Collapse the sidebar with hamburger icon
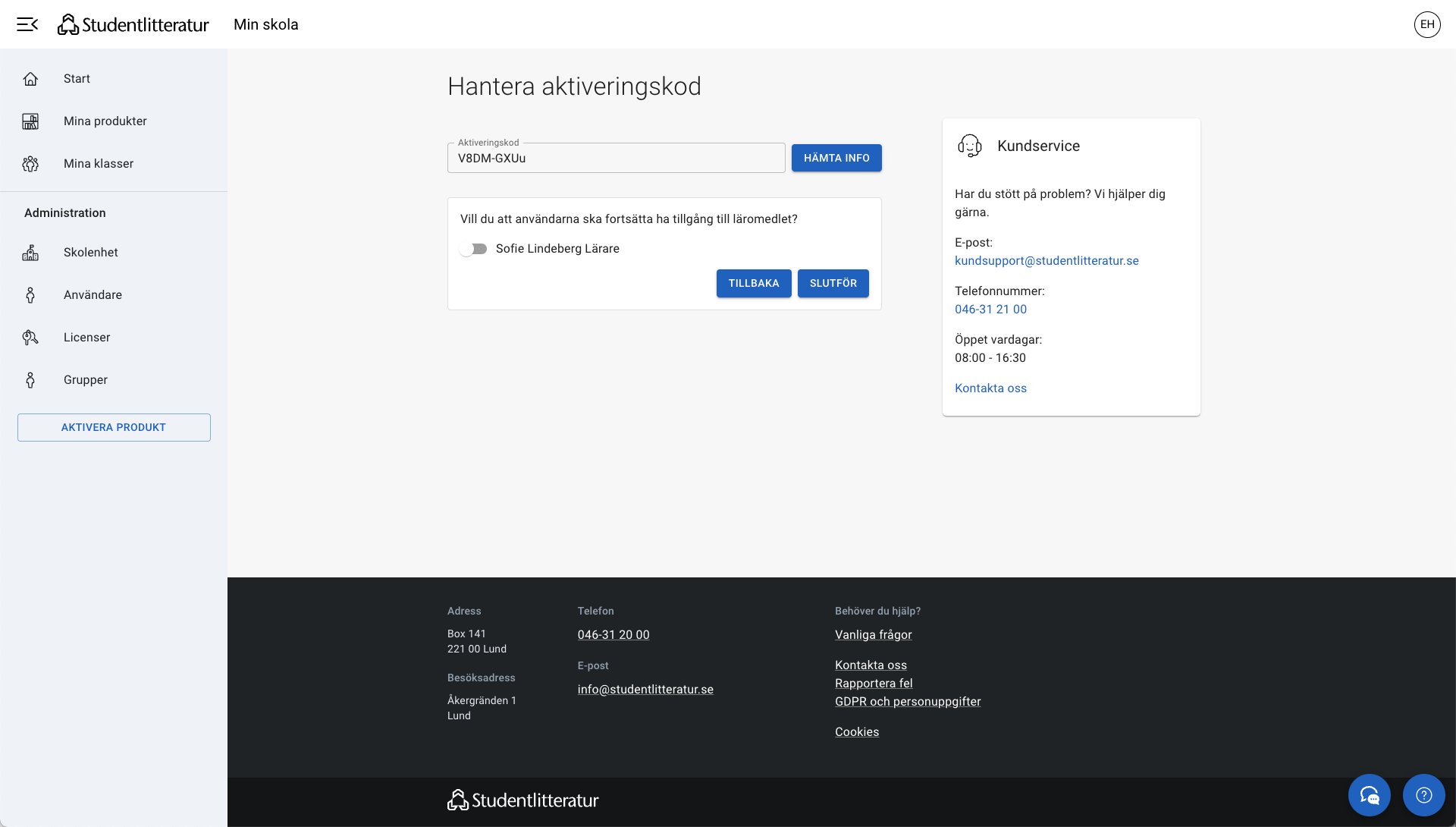Screen dimensions: 1456x827 click(27, 24)
